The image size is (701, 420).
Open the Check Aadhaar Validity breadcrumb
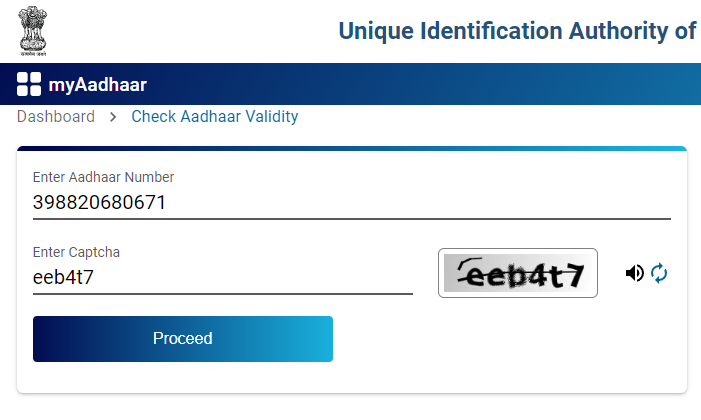pyautogui.click(x=215, y=117)
